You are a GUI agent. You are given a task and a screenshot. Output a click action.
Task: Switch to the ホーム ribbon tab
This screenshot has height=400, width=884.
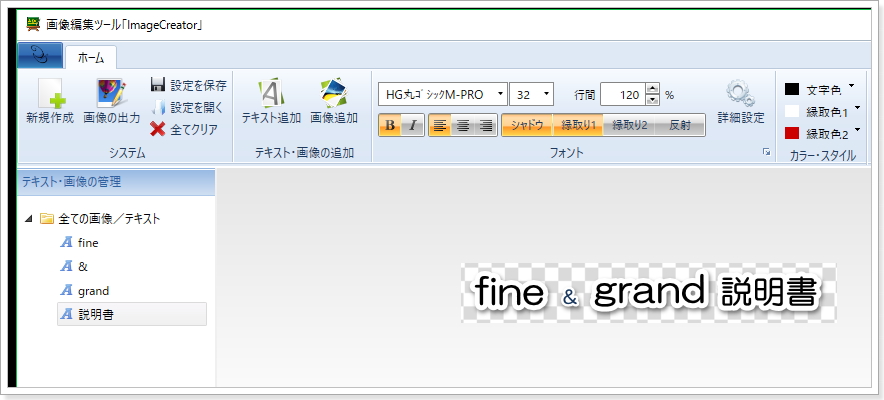tap(91, 57)
